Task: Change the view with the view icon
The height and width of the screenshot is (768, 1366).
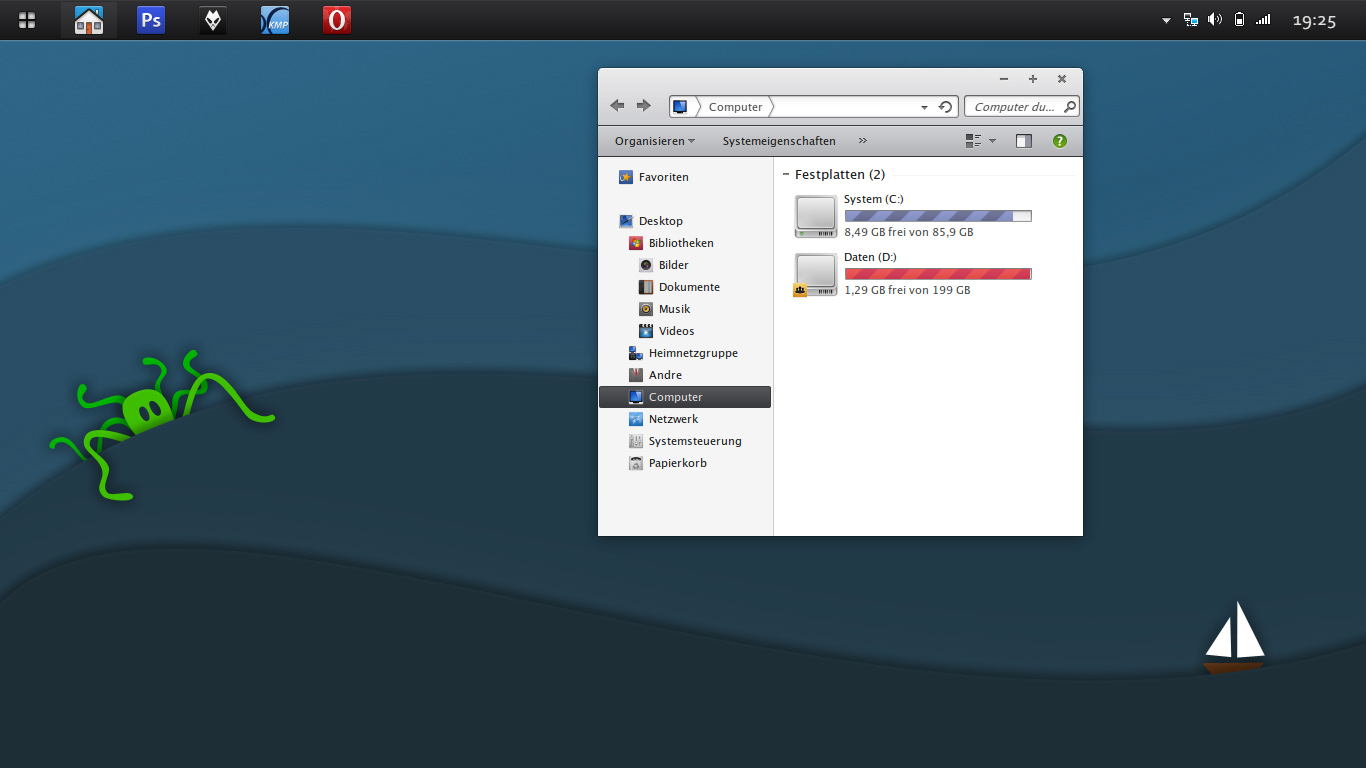Action: pos(973,141)
